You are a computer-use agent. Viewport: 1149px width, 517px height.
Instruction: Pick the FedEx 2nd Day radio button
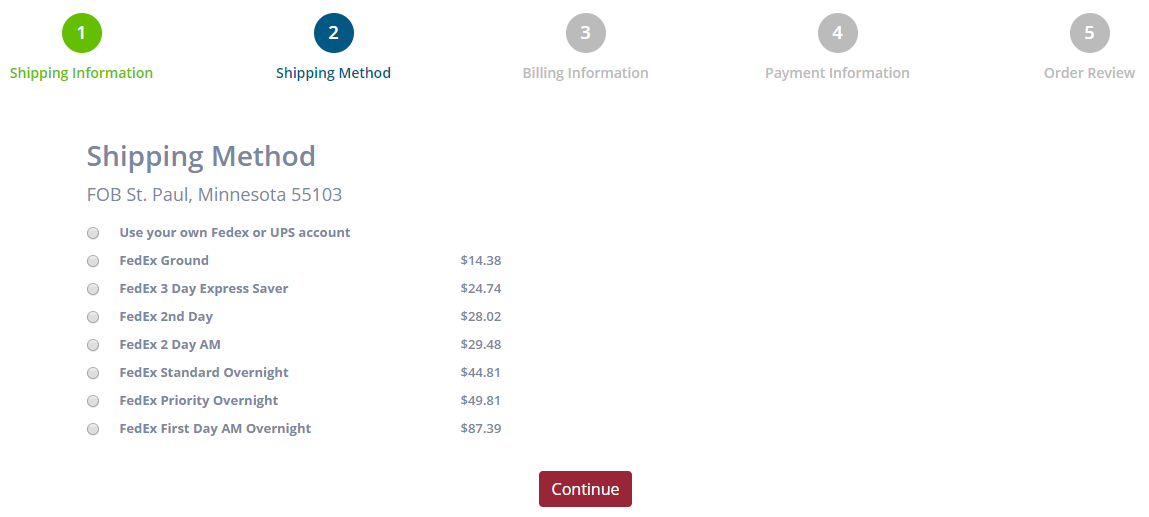(x=93, y=317)
